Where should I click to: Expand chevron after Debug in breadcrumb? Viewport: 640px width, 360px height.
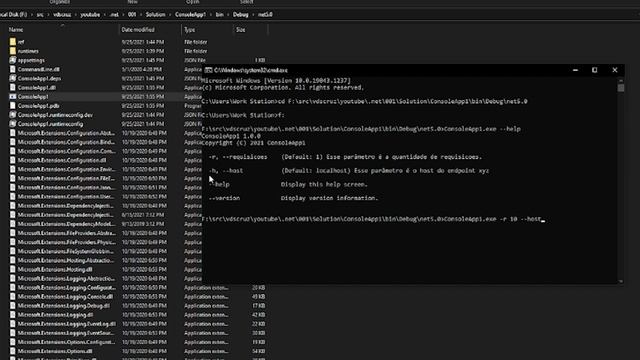tap(253, 15)
